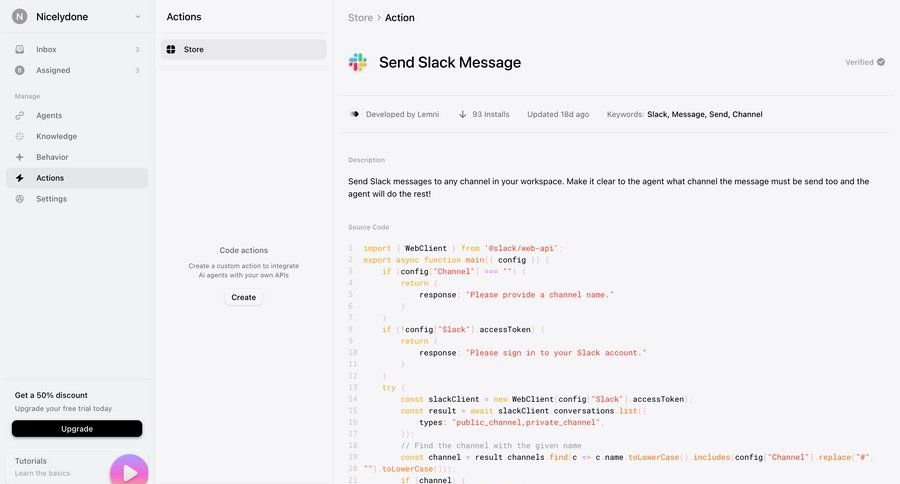Click code line 1 importing WebClient
Viewport: 900px width, 484px height.
[x=463, y=248]
